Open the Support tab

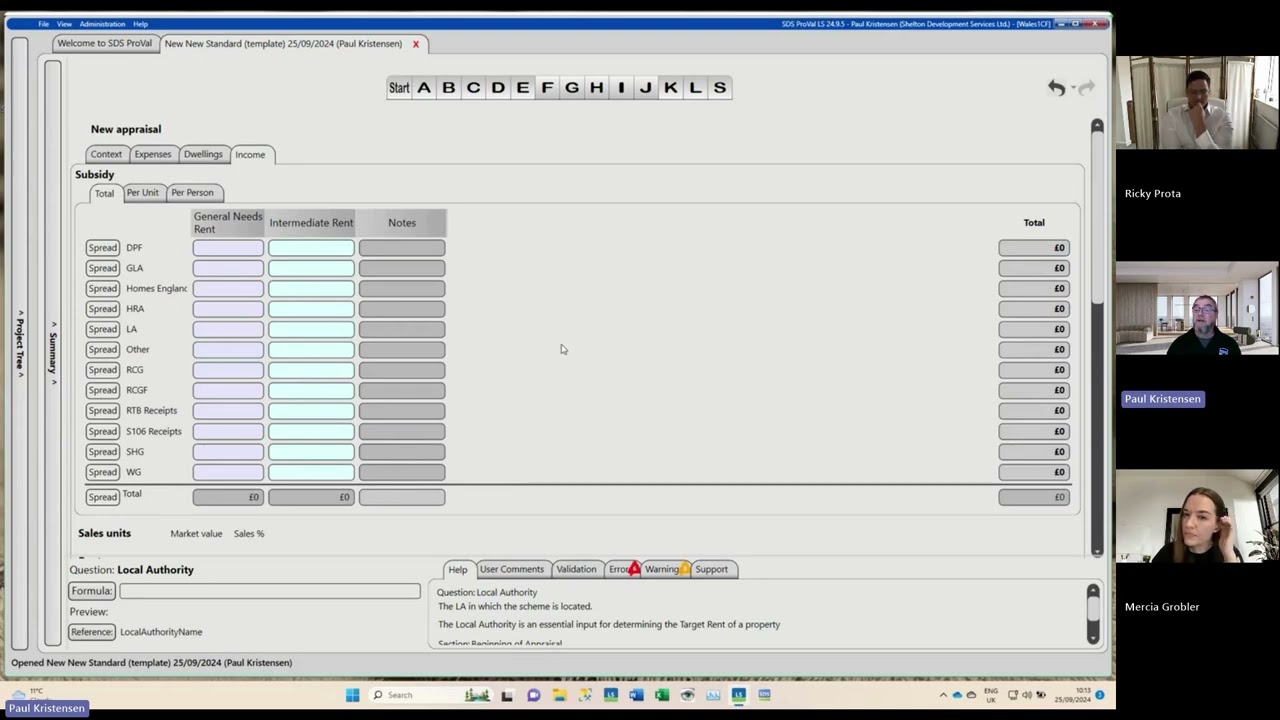(x=712, y=569)
